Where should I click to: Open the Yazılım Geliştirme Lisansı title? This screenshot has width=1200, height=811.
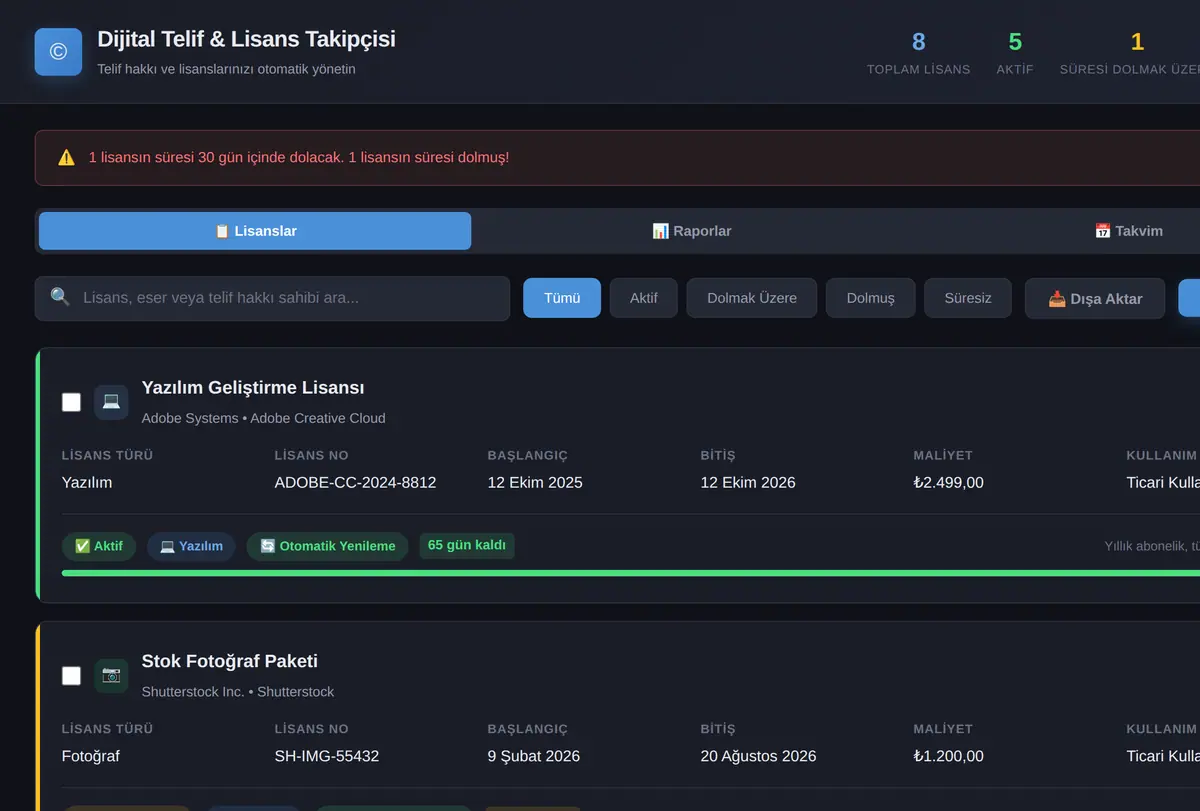tap(253, 388)
